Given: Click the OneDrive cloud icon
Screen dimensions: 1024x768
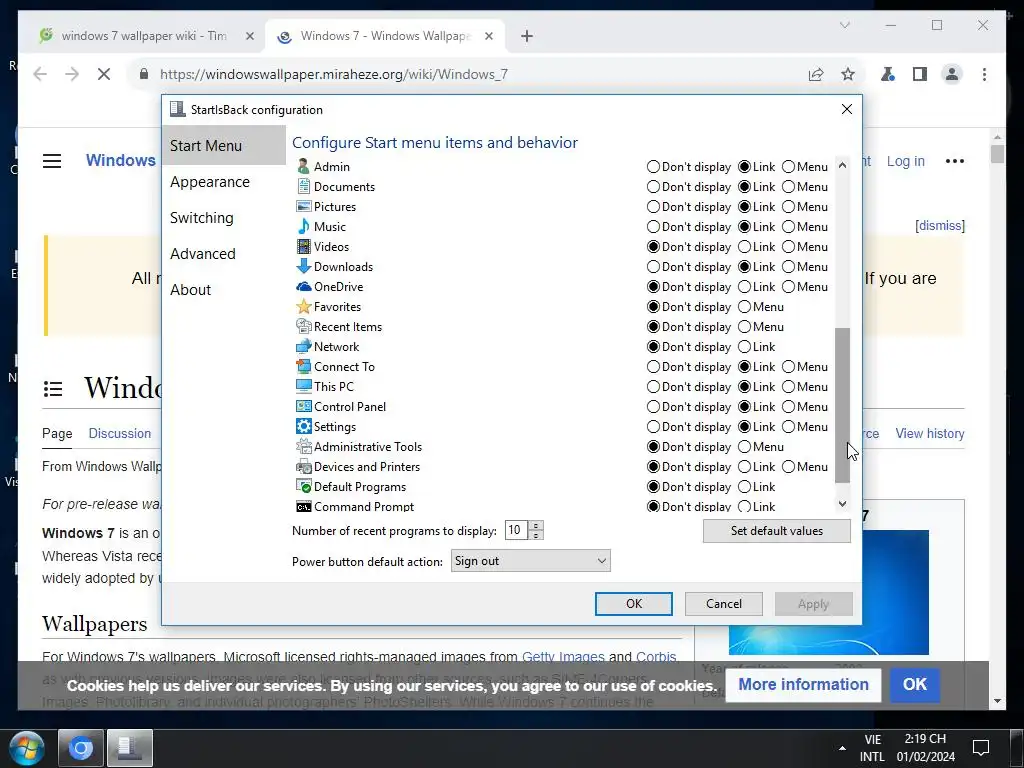Looking at the screenshot, I should (x=303, y=287).
